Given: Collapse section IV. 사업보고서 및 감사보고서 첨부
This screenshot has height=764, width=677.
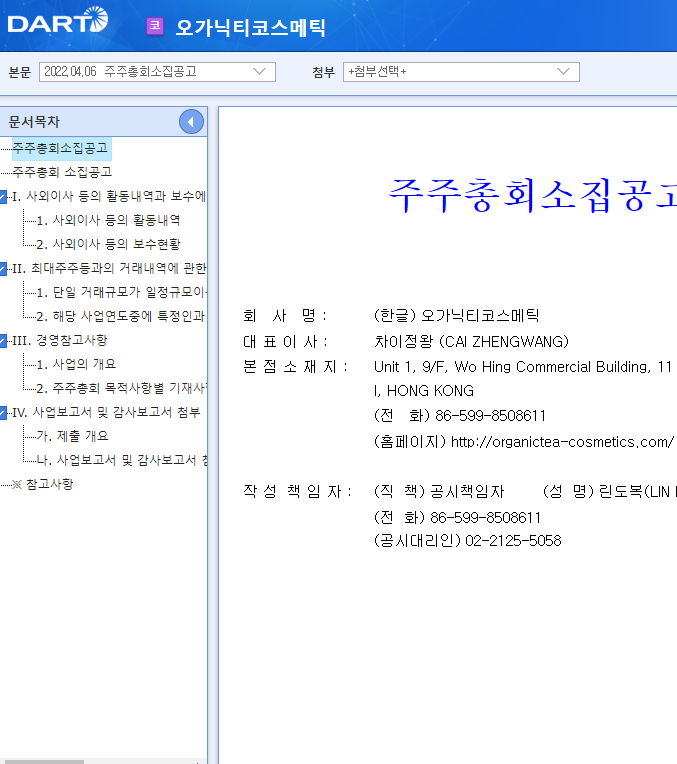Looking at the screenshot, I should pos(3,413).
